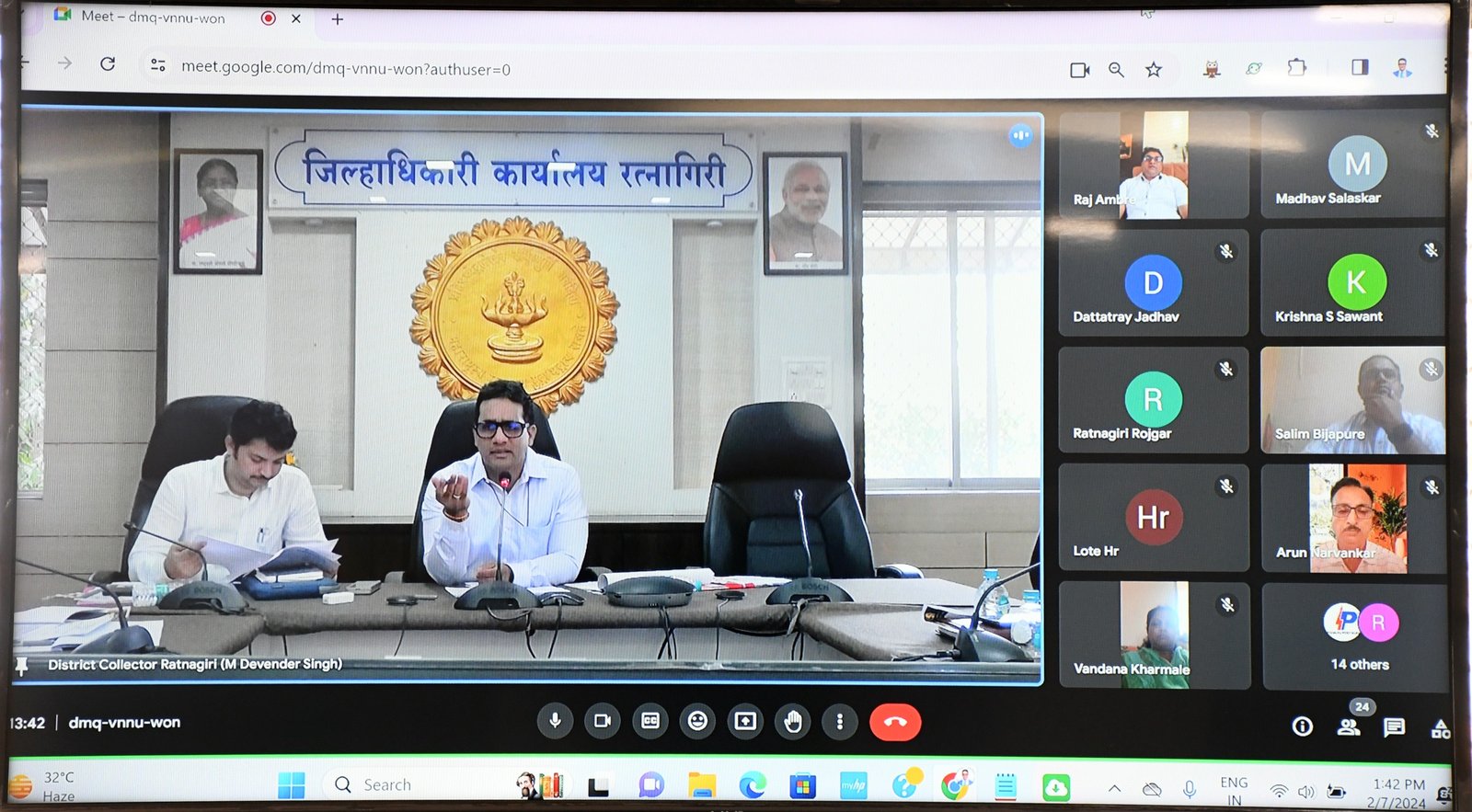Open the activities icon
Screen dimensions: 1472x812
[x=1440, y=729]
